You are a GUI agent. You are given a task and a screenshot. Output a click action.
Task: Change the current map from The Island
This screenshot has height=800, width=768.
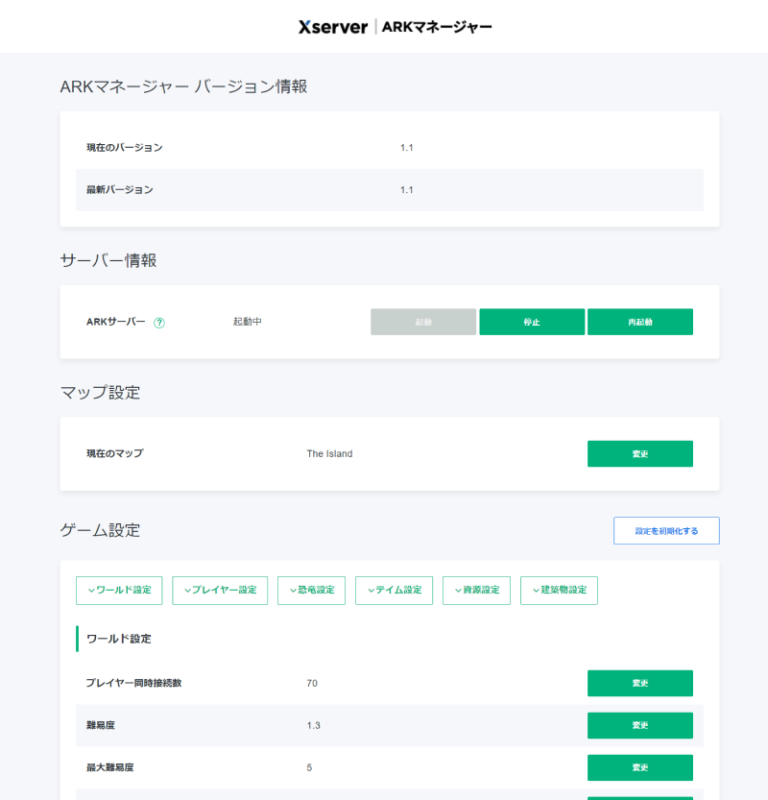[640, 453]
